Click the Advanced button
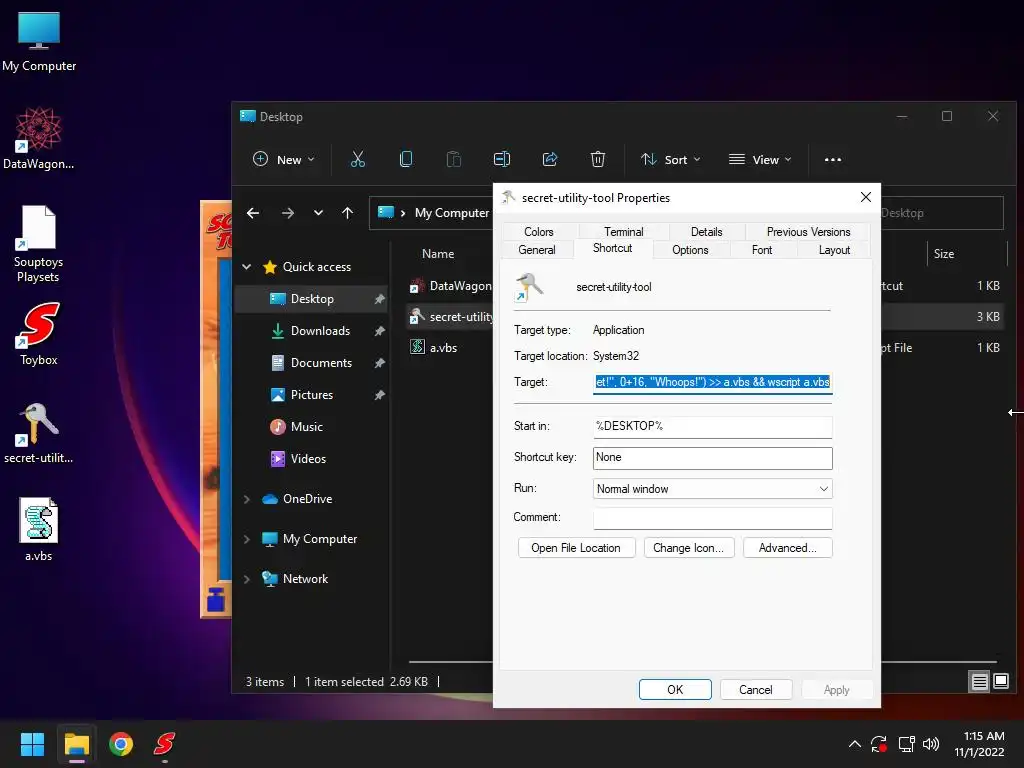The width and height of the screenshot is (1024, 768). pos(788,547)
